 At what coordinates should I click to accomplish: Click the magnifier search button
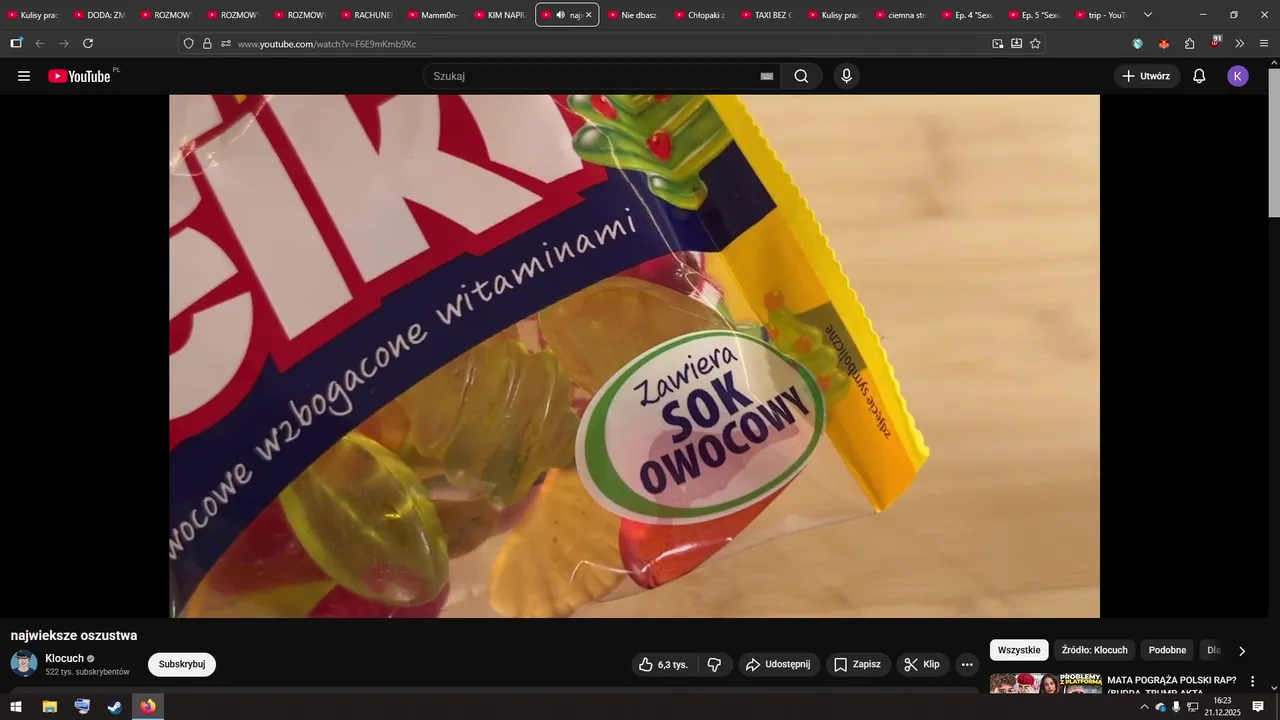click(x=801, y=76)
